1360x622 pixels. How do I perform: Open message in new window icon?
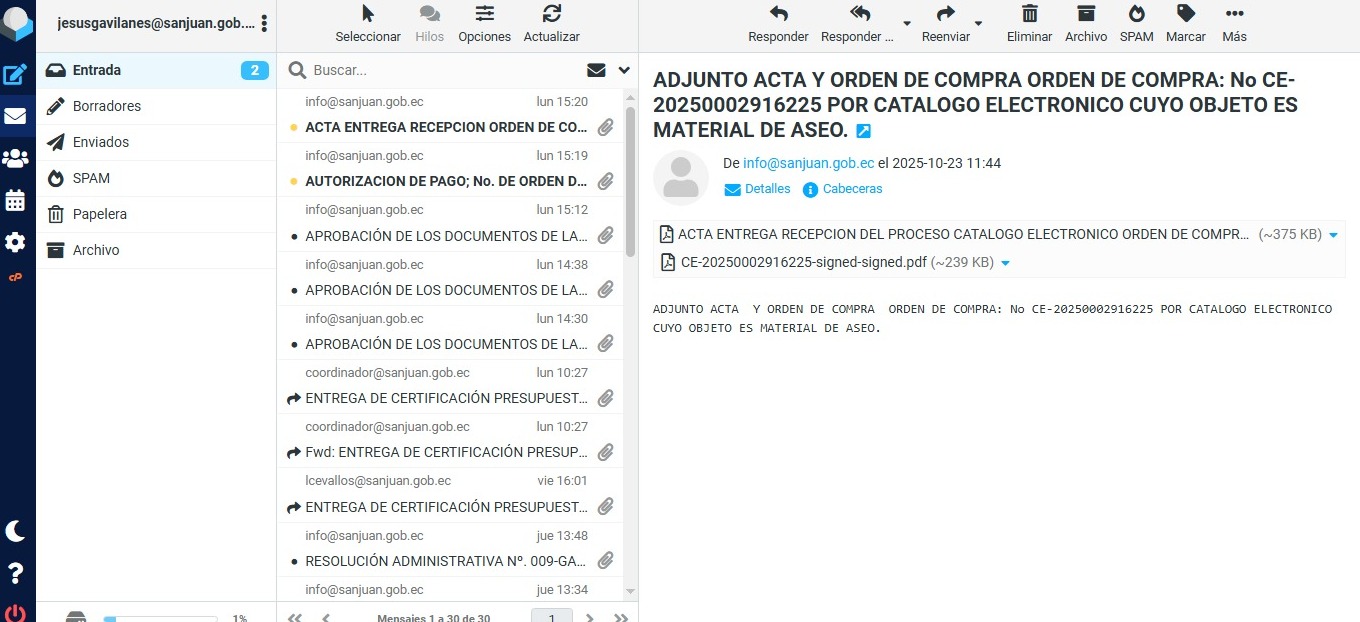[x=864, y=131]
